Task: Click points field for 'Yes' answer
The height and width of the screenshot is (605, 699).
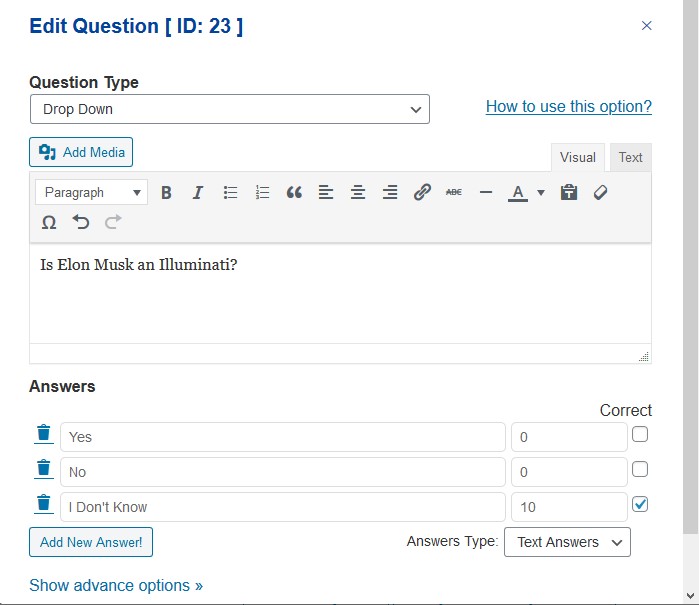Action: [569, 437]
